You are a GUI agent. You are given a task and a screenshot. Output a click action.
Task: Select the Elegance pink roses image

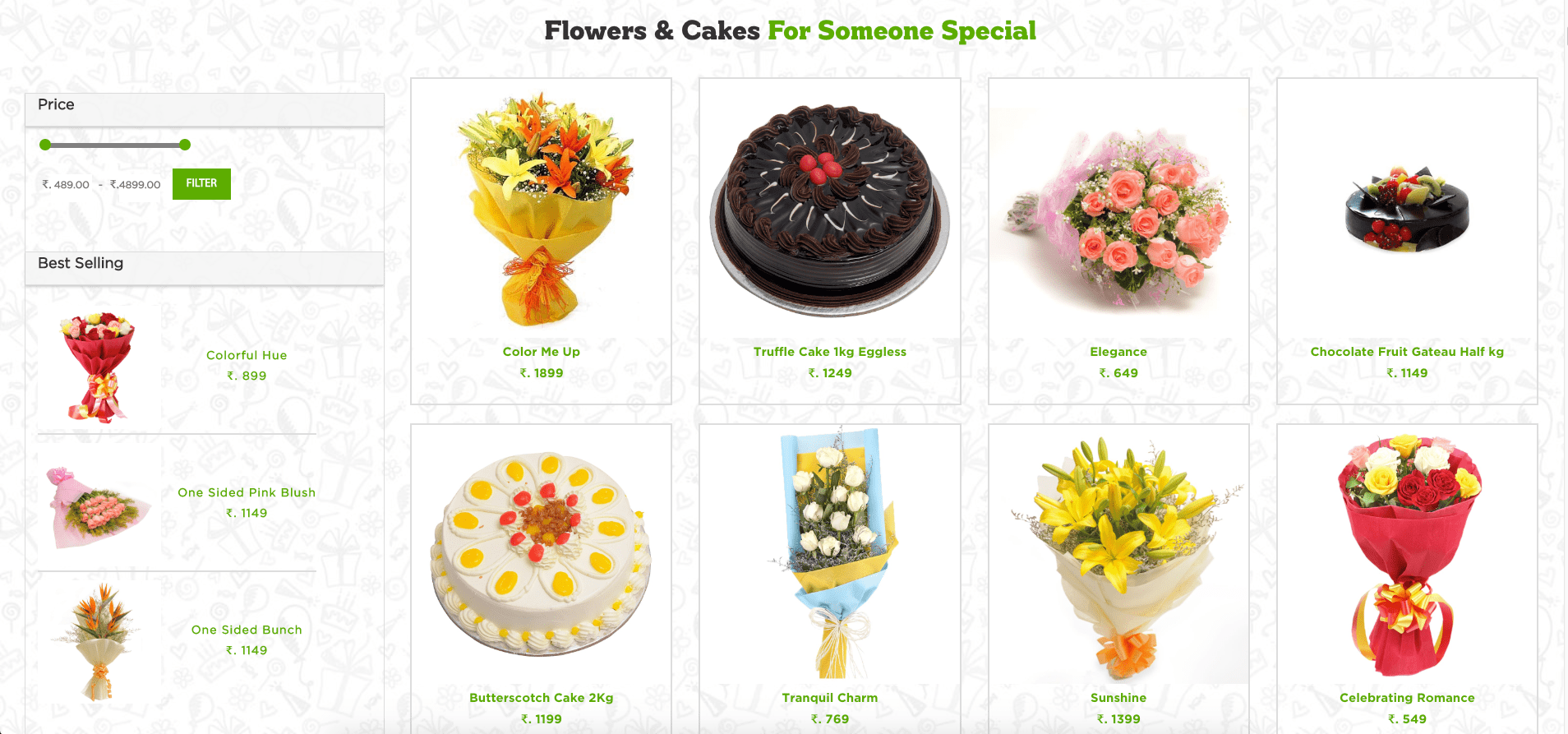tap(1118, 215)
